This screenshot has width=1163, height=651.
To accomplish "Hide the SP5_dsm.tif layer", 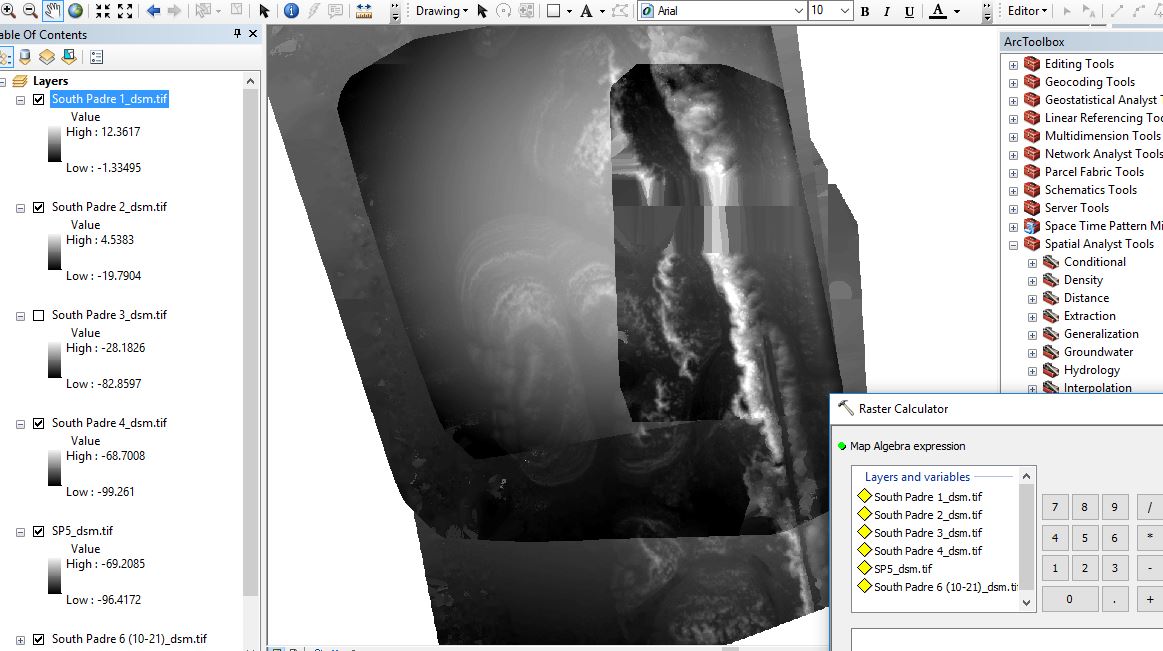I will [x=39, y=531].
